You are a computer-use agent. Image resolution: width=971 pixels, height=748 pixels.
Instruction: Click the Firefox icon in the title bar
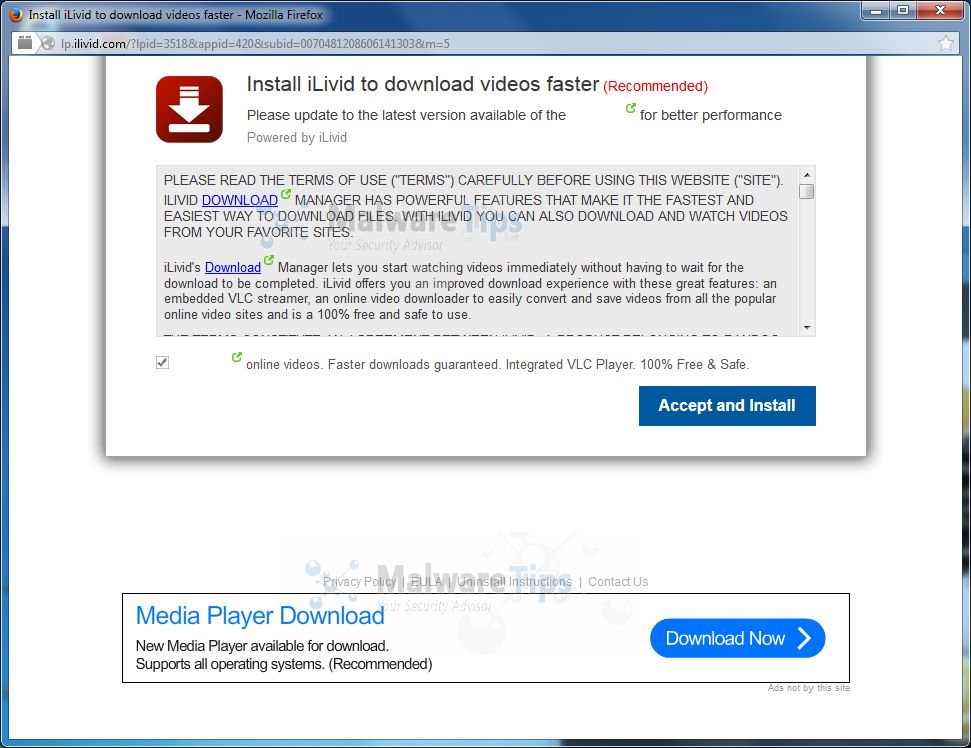click(16, 14)
